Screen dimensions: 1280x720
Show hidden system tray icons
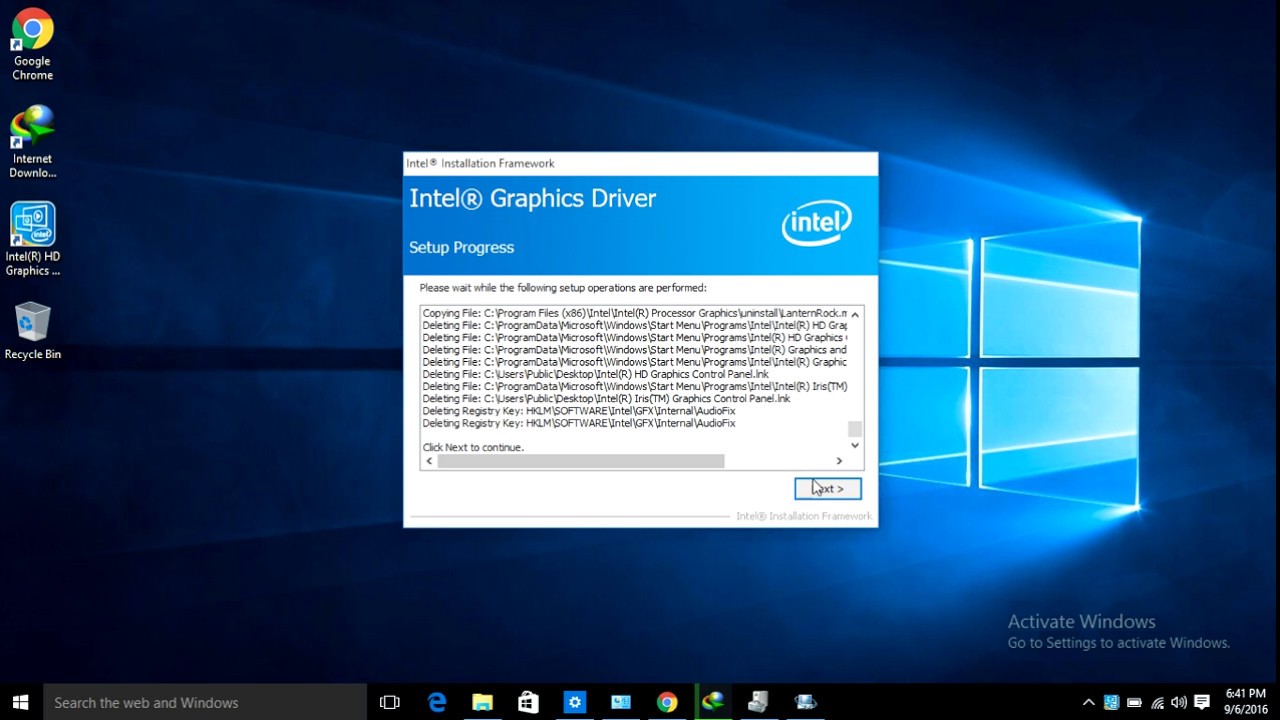click(x=1088, y=702)
